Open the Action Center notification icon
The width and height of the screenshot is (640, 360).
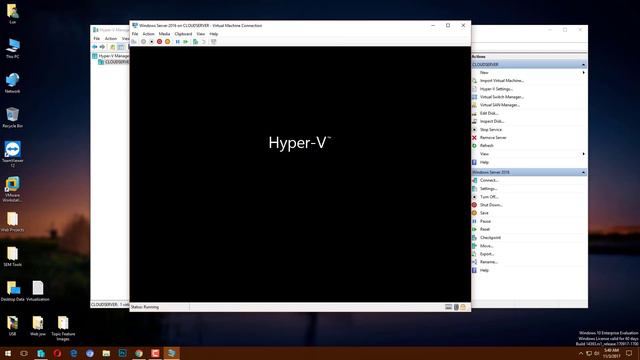pyautogui.click(x=629, y=353)
